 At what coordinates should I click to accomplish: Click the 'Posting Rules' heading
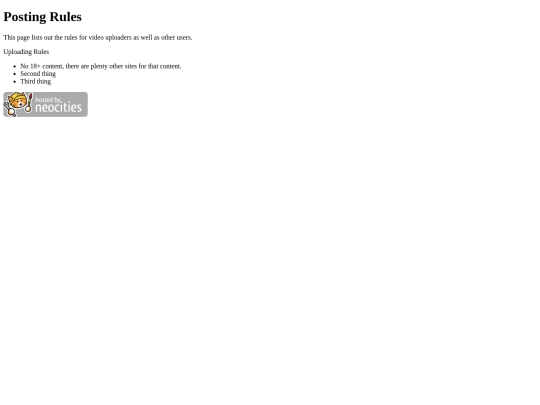point(43,17)
